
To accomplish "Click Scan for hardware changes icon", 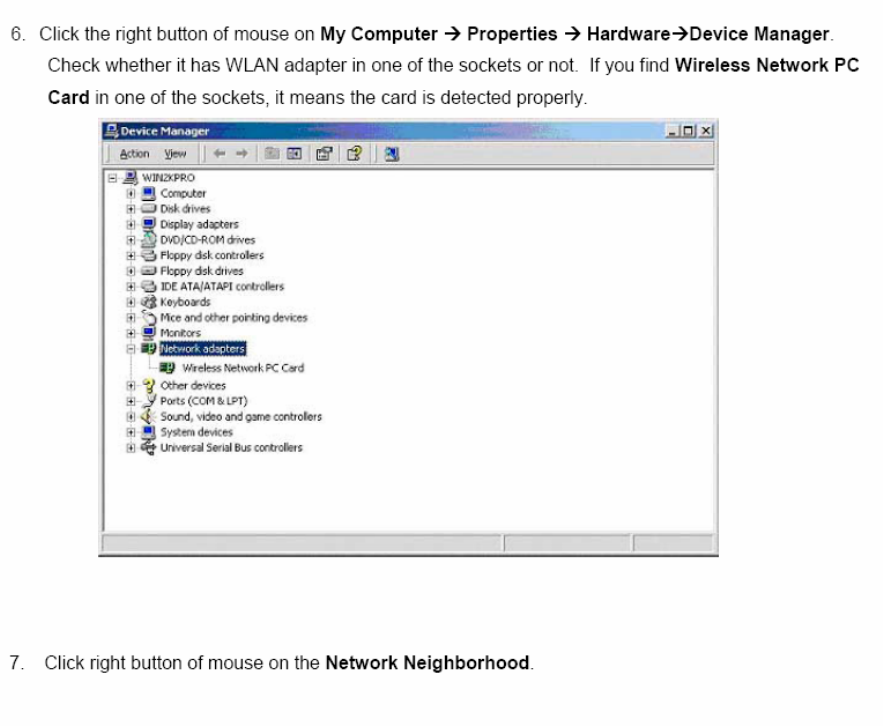I will click(x=391, y=153).
